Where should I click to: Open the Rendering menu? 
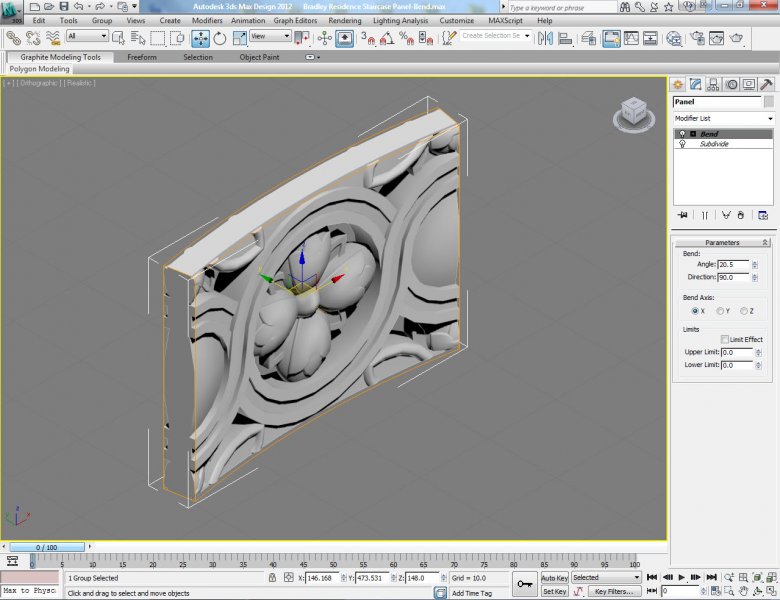tap(345, 20)
